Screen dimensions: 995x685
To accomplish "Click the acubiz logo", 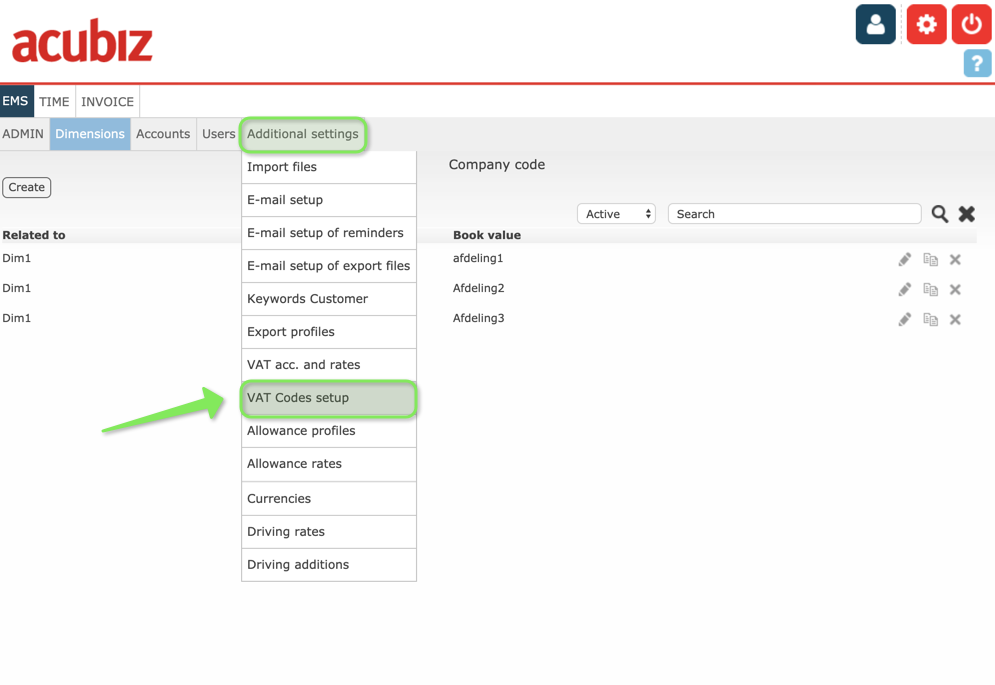I will coord(82,41).
